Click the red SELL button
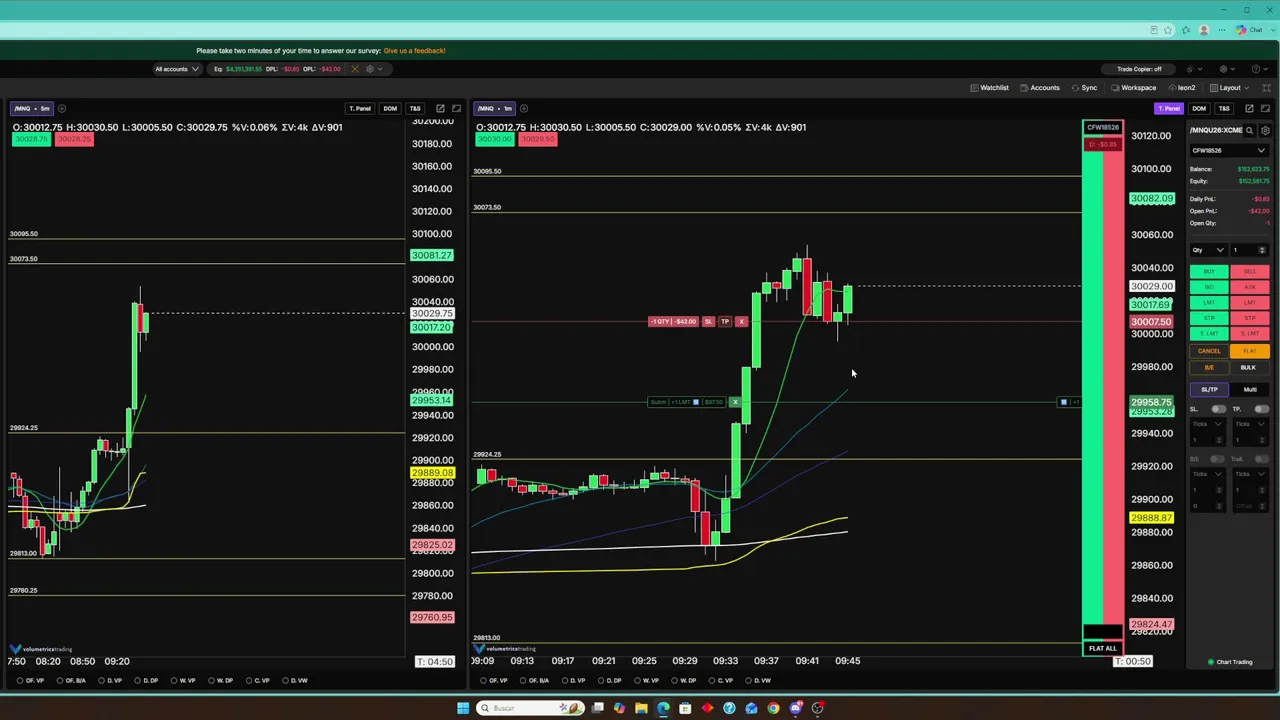 1250,272
